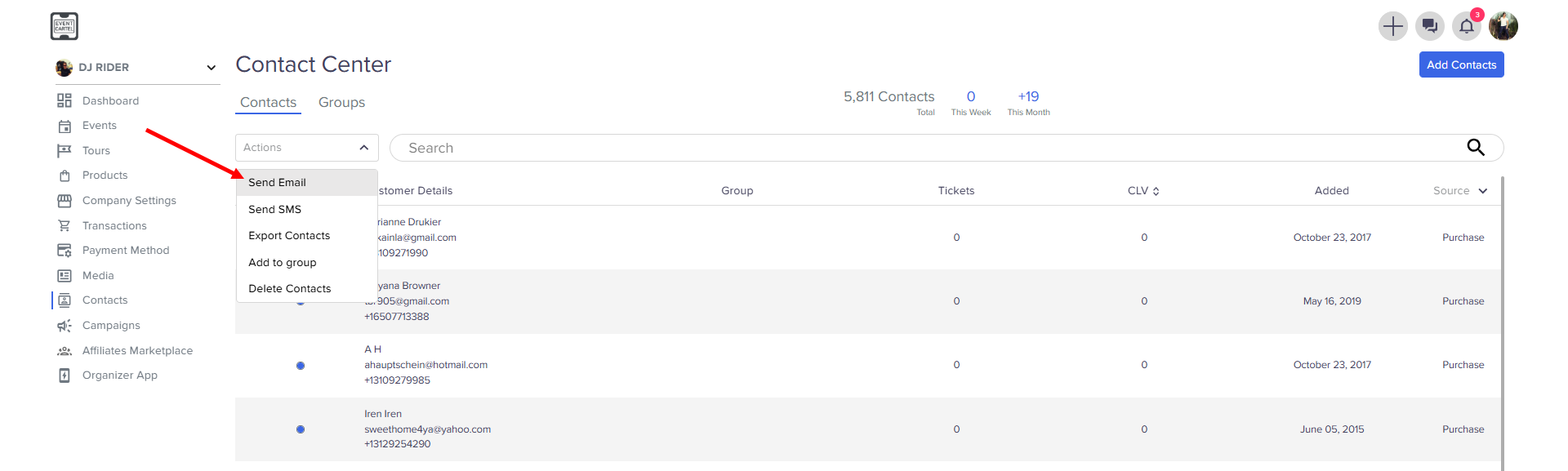Viewport: 1568px width, 471px height.
Task: Choose Send SMS from Actions menu
Action: pyautogui.click(x=307, y=210)
